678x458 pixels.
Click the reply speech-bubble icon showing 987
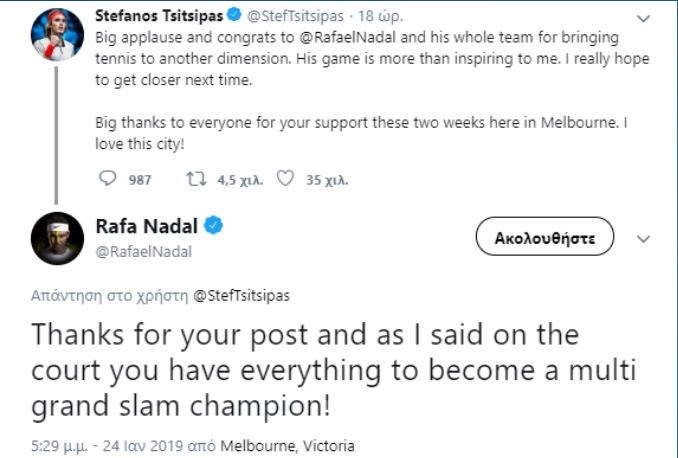(109, 181)
